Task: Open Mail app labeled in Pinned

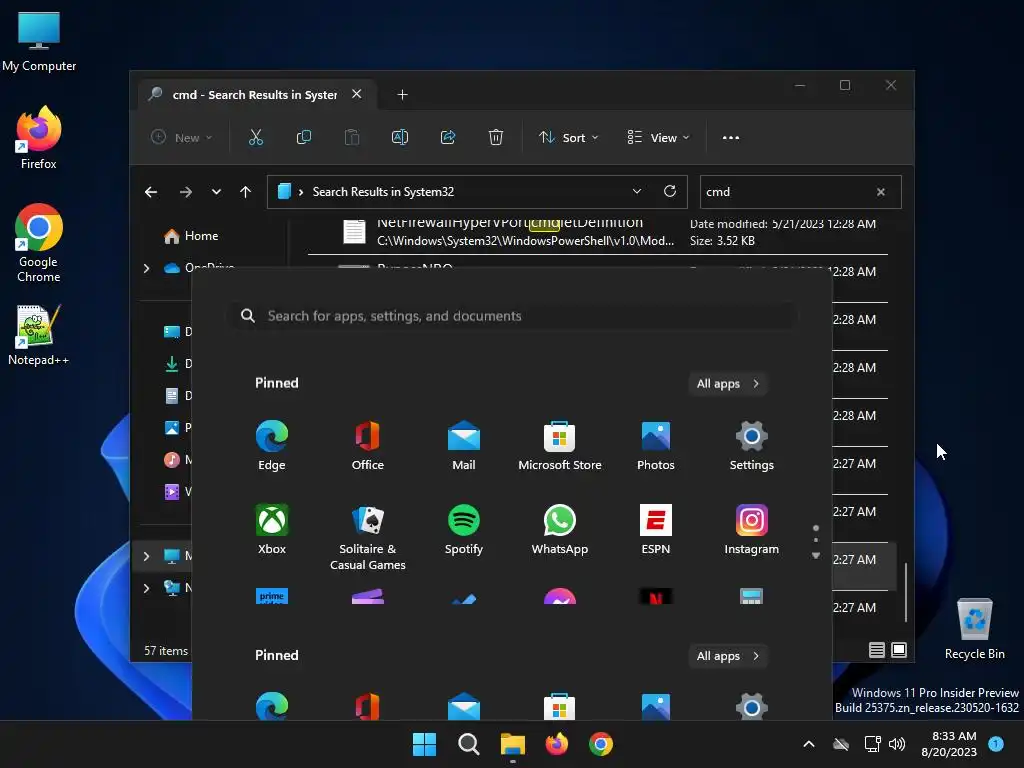Action: point(464,446)
